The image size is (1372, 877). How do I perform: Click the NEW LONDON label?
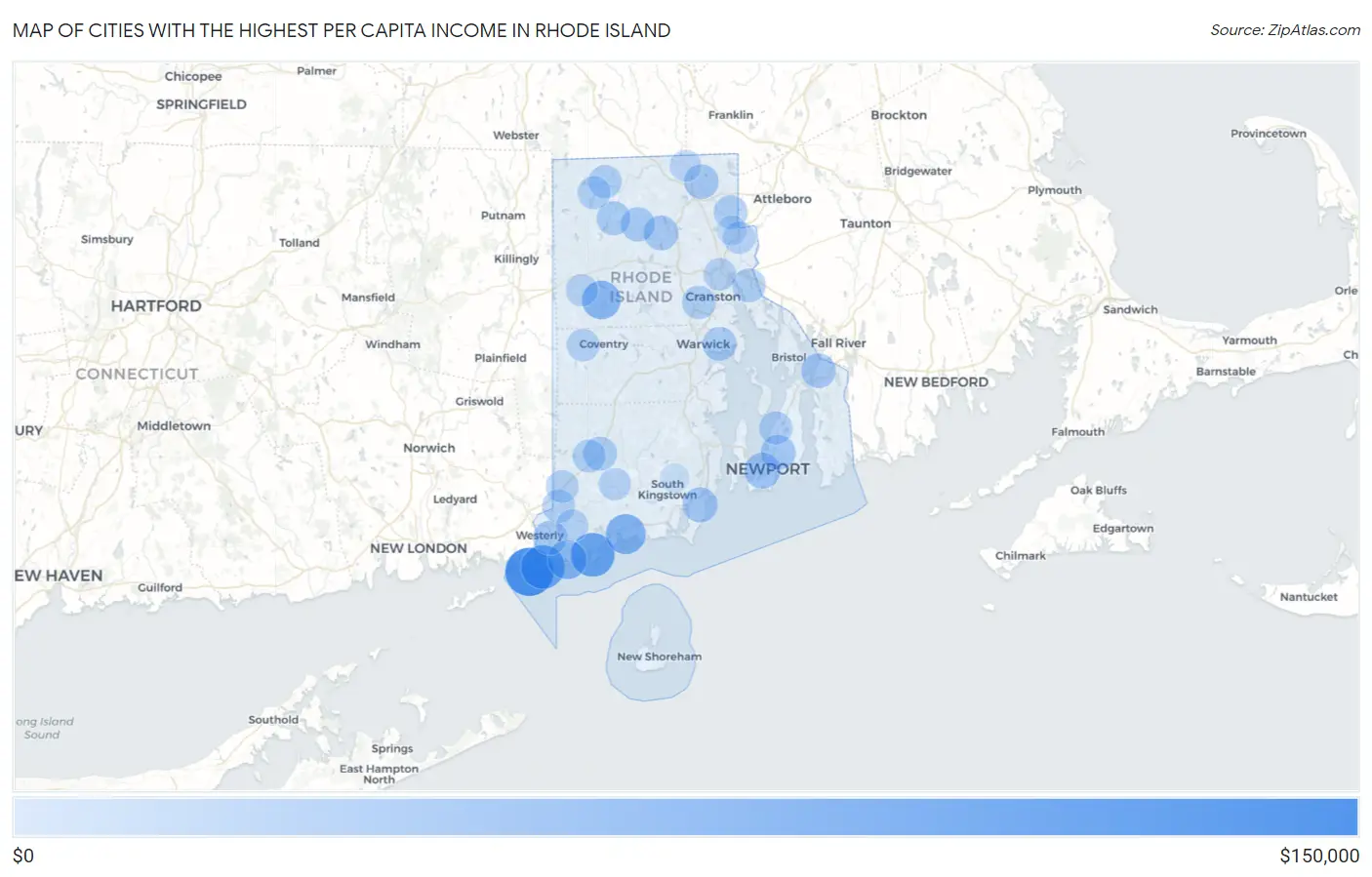[418, 548]
